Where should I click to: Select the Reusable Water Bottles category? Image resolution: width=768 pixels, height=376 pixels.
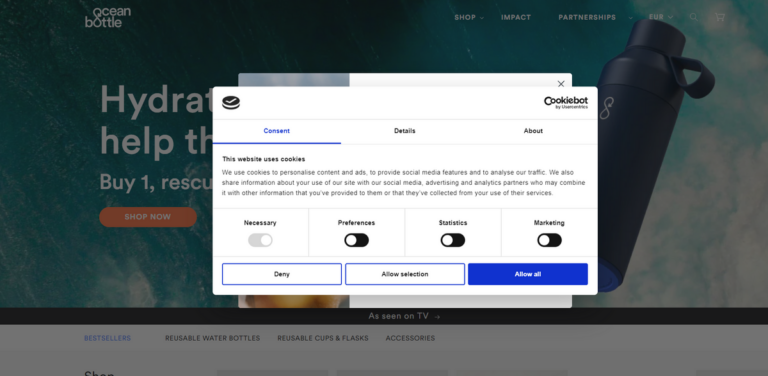click(x=213, y=338)
